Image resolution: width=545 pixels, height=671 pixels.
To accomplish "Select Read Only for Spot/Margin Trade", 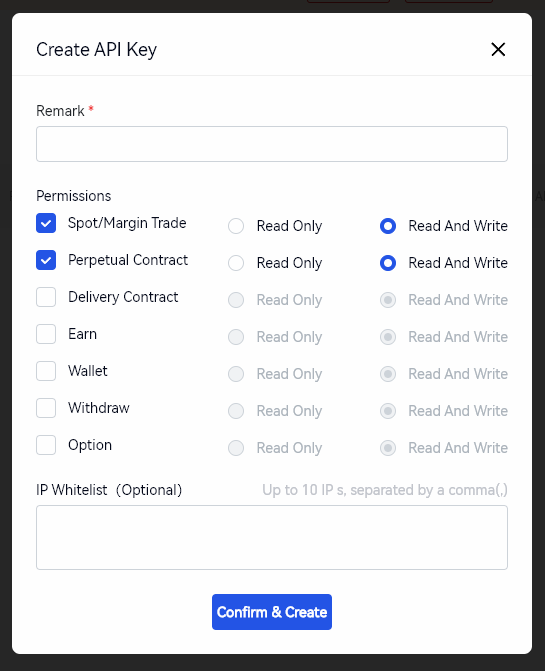I will (236, 226).
